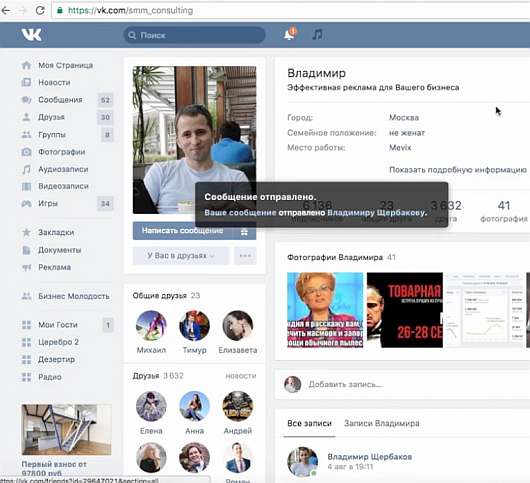The width and height of the screenshot is (530, 483).
Task: Open Видеозаписи in sidebar
Action: (63, 186)
